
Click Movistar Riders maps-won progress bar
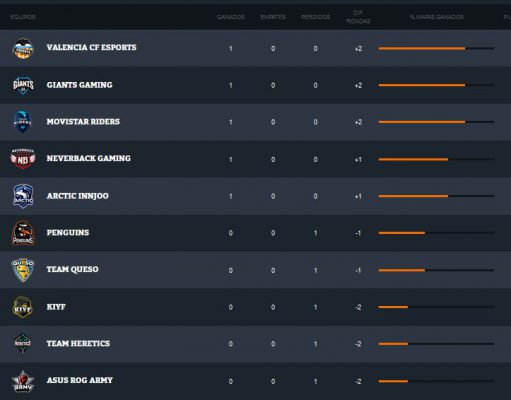[x=436, y=122]
